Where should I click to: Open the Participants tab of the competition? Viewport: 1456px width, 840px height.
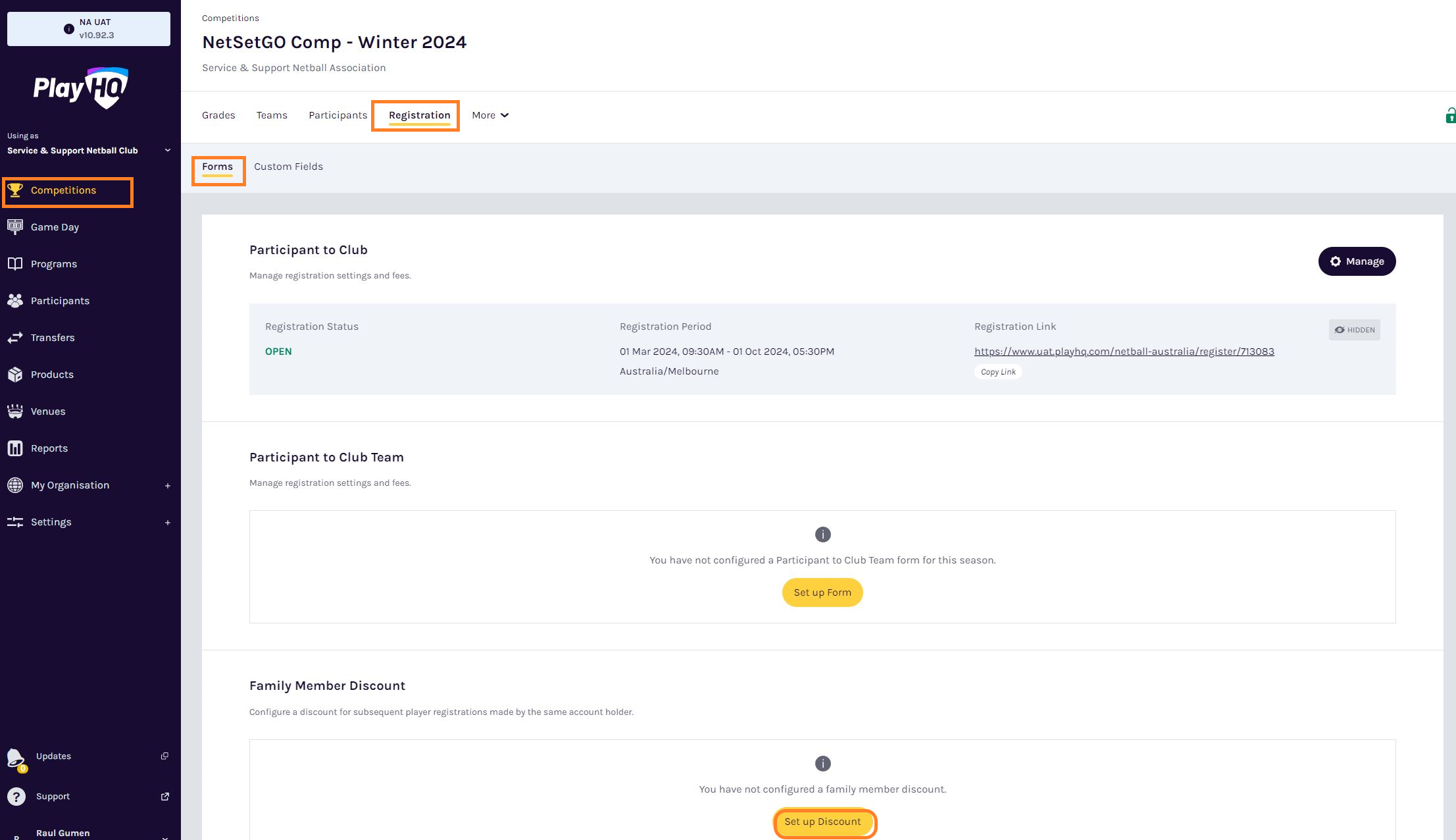[338, 115]
